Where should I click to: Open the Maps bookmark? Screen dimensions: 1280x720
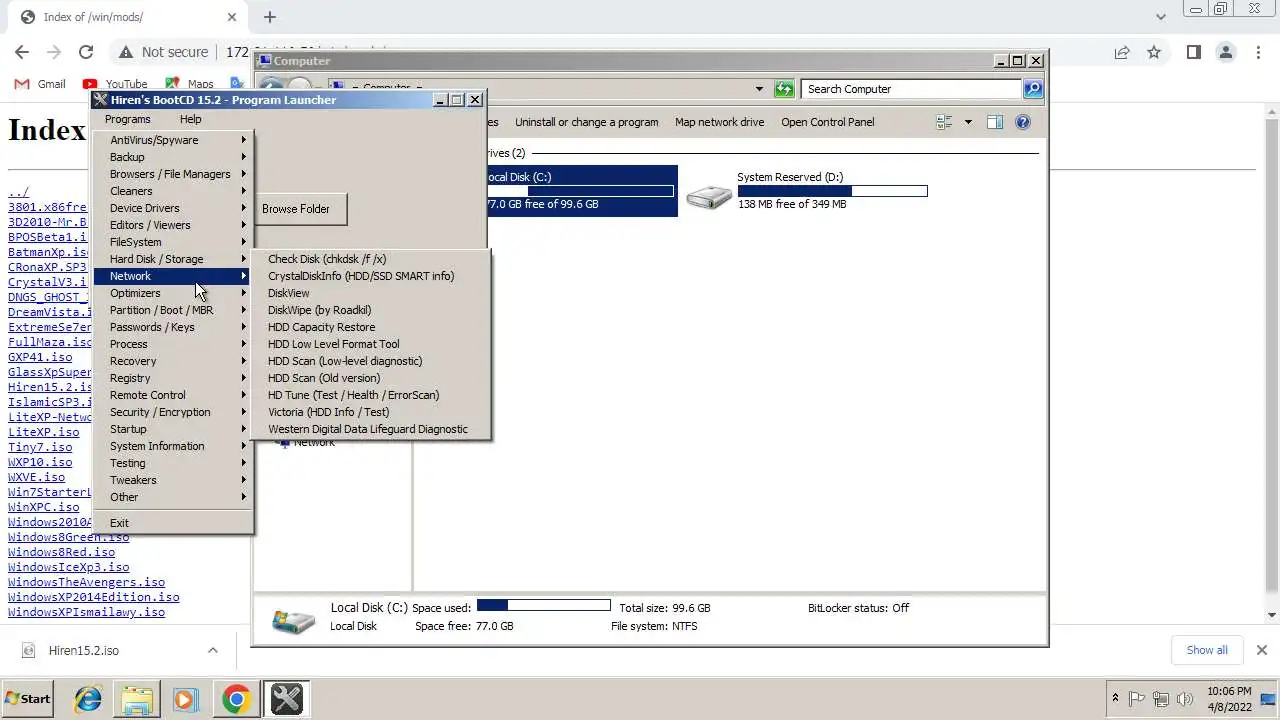pyautogui.click(x=190, y=84)
